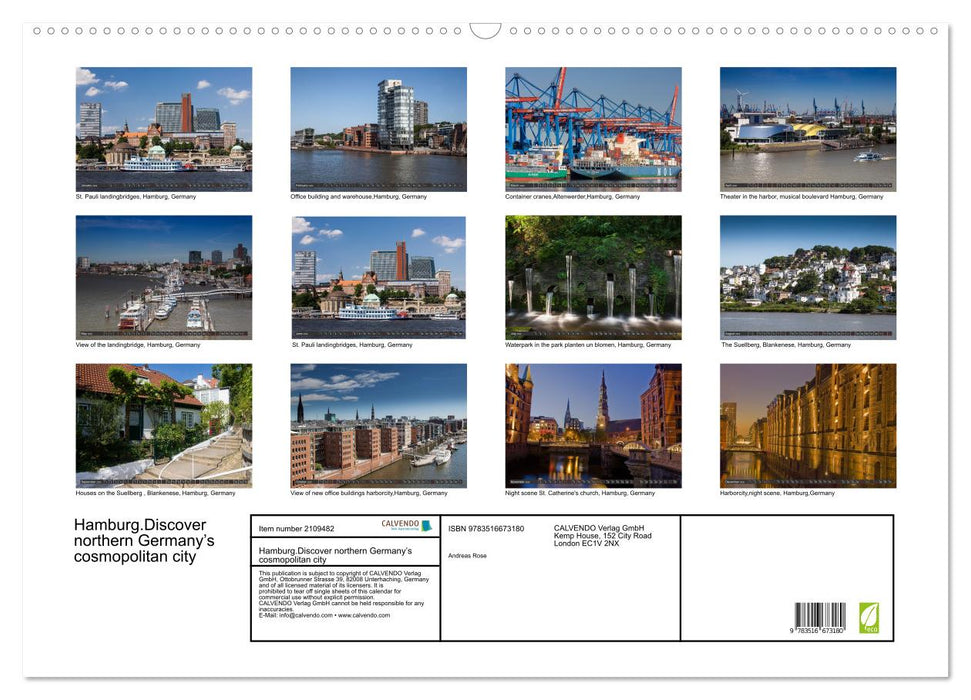Click the blue CALVENDO flag symbol
Screen dimensions: 971x700
pyautogui.click(x=424, y=526)
